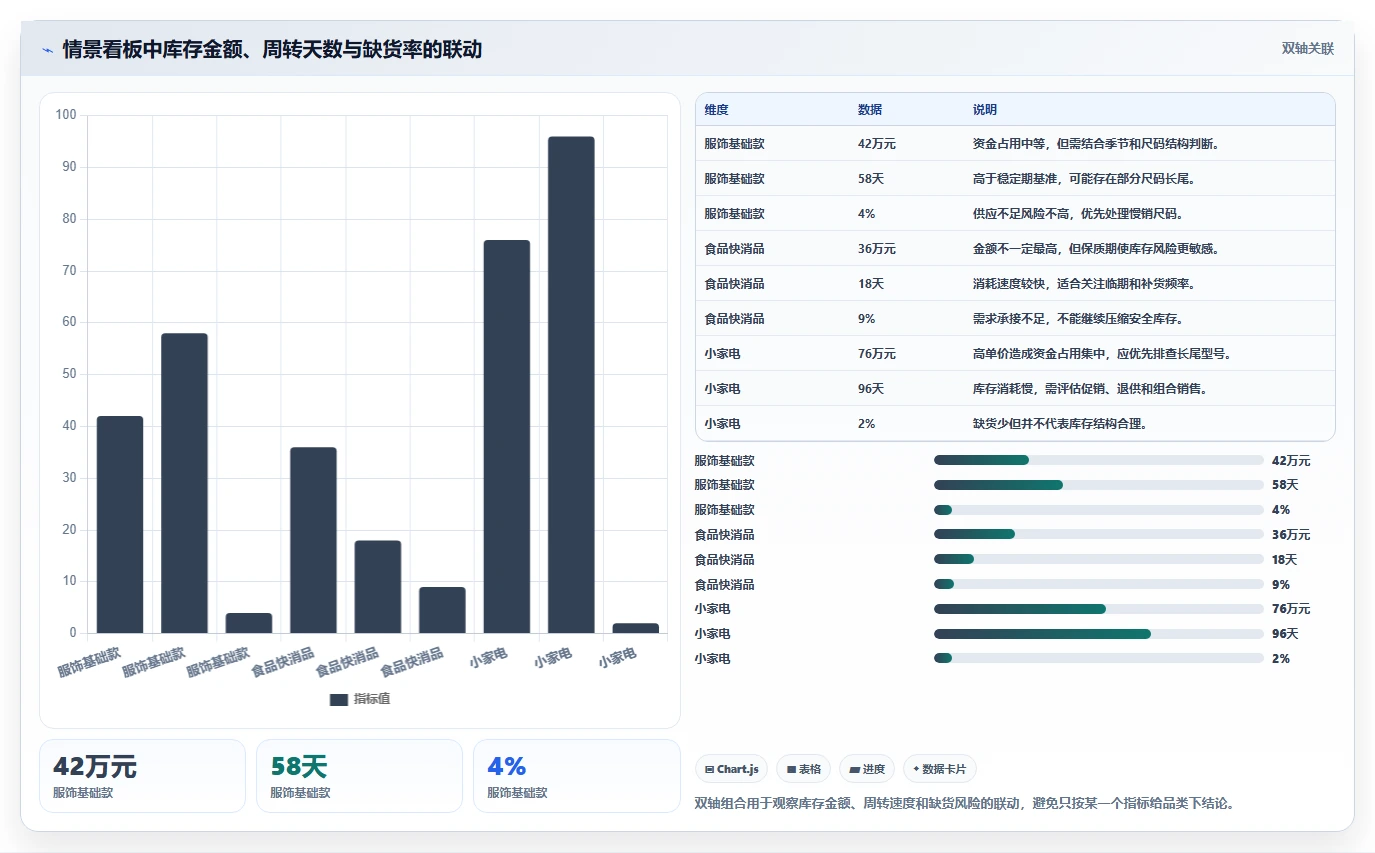The width and height of the screenshot is (1375, 853).
Task: Open the 4% summary card
Action: click(576, 776)
